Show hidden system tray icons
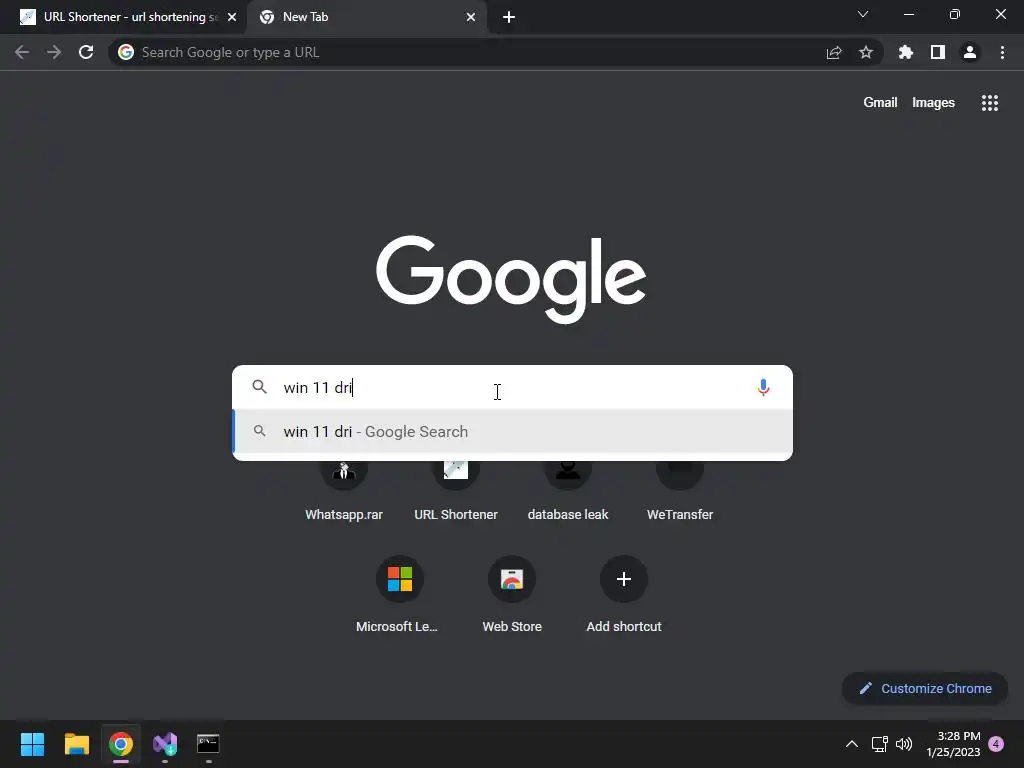 (852, 744)
